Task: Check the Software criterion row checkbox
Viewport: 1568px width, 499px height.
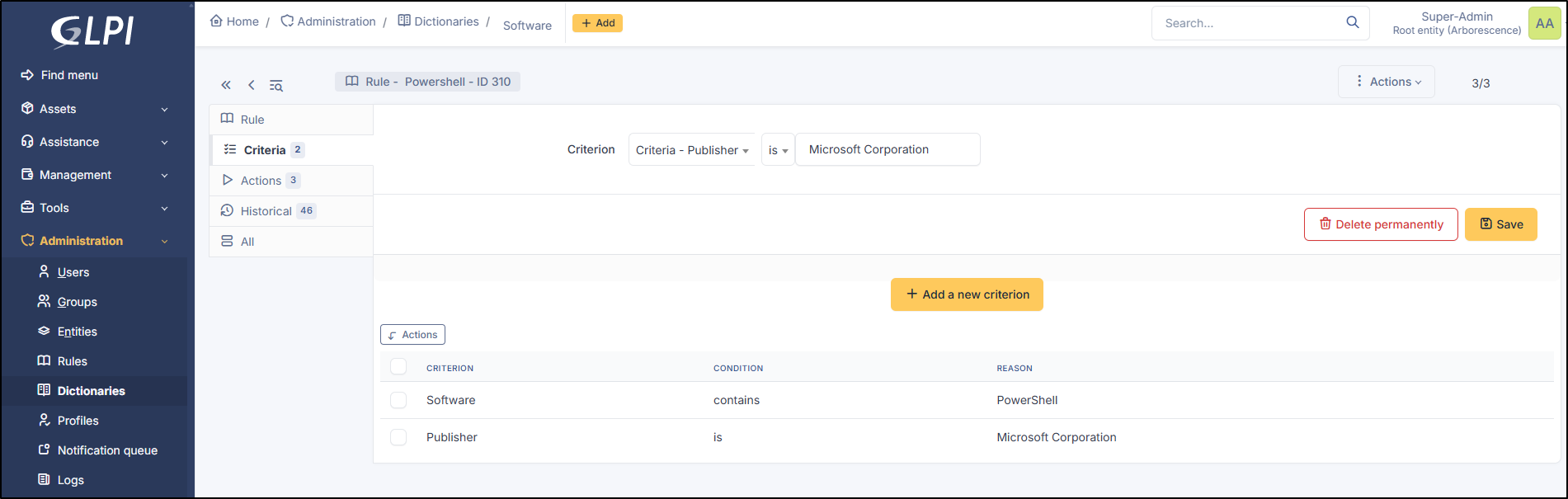Action: 398,400
